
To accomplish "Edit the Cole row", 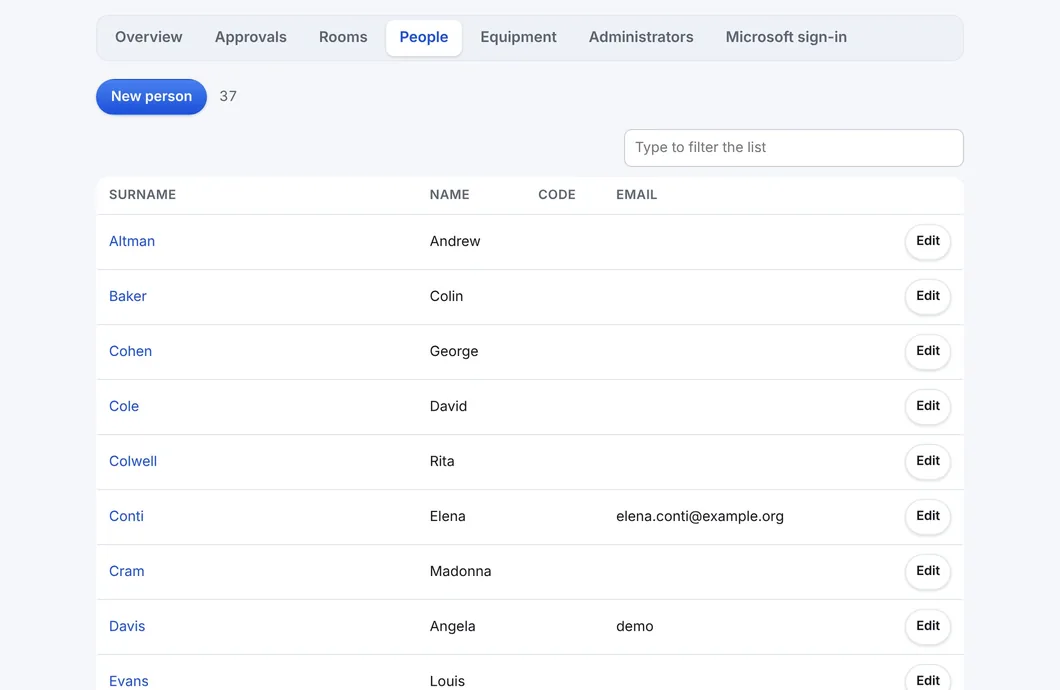I will (928, 406).
